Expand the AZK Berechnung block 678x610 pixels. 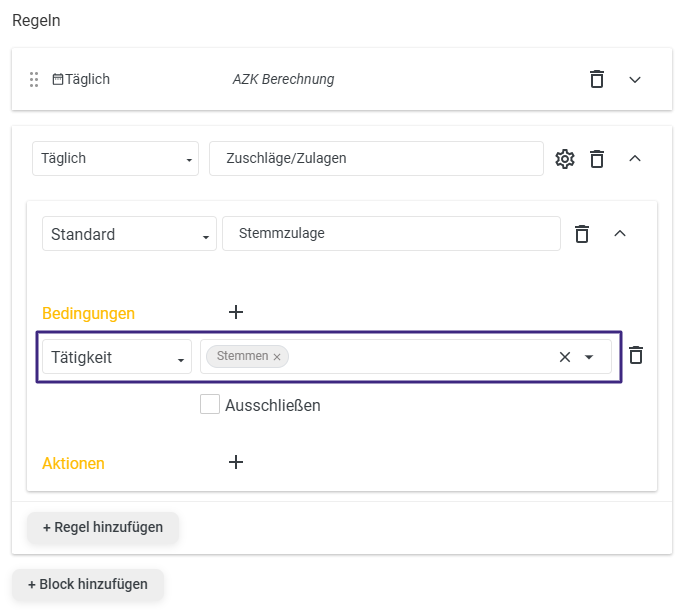[635, 80]
